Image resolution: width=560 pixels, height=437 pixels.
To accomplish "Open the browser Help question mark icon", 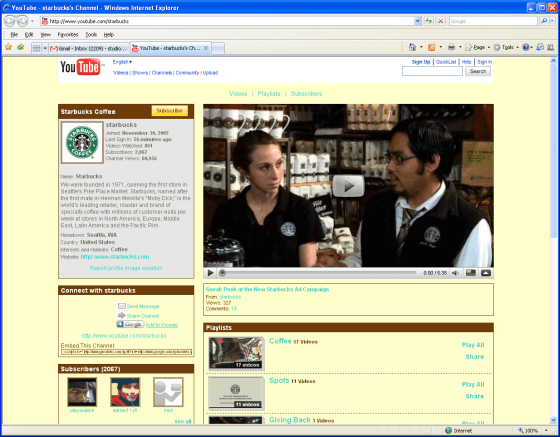I will point(525,47).
